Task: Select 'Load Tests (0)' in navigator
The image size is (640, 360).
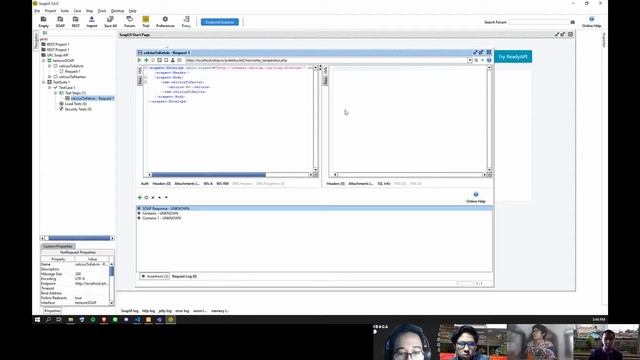Action: [76, 104]
